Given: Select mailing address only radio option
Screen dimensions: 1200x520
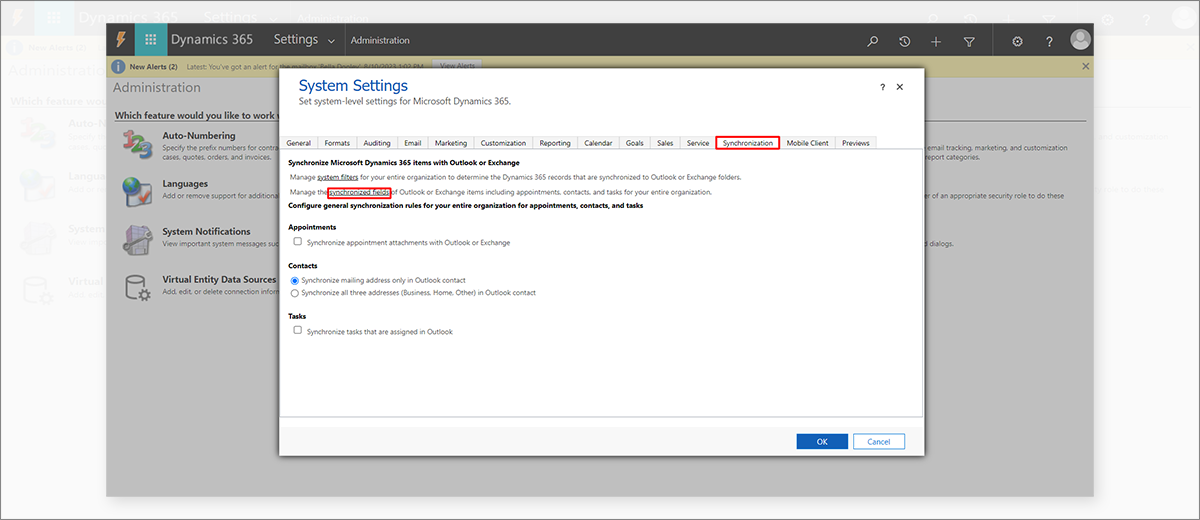Looking at the screenshot, I should 294,280.
